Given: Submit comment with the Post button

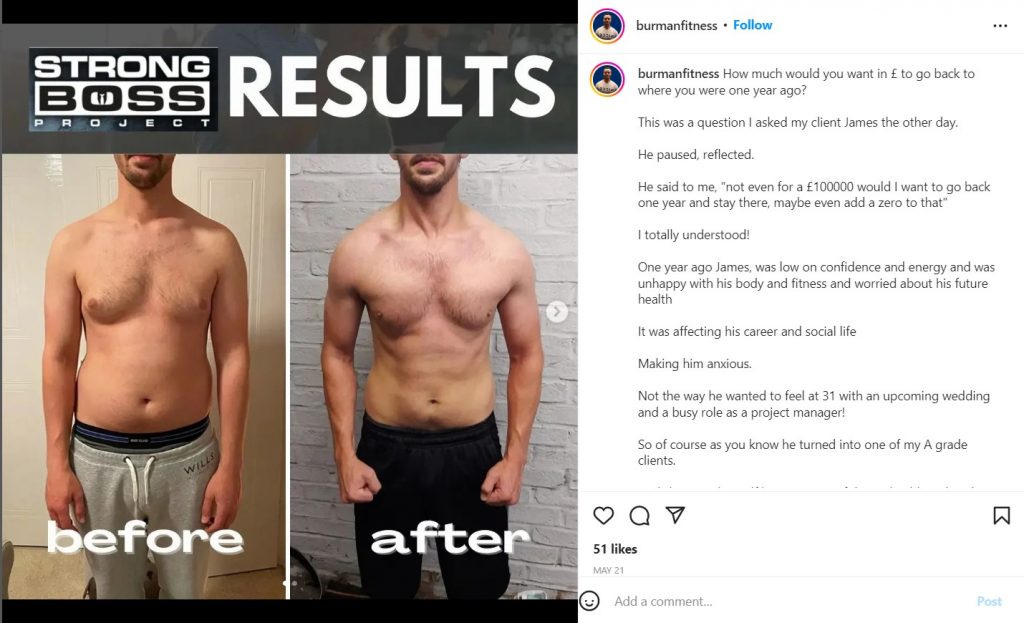Looking at the screenshot, I should coord(989,601).
